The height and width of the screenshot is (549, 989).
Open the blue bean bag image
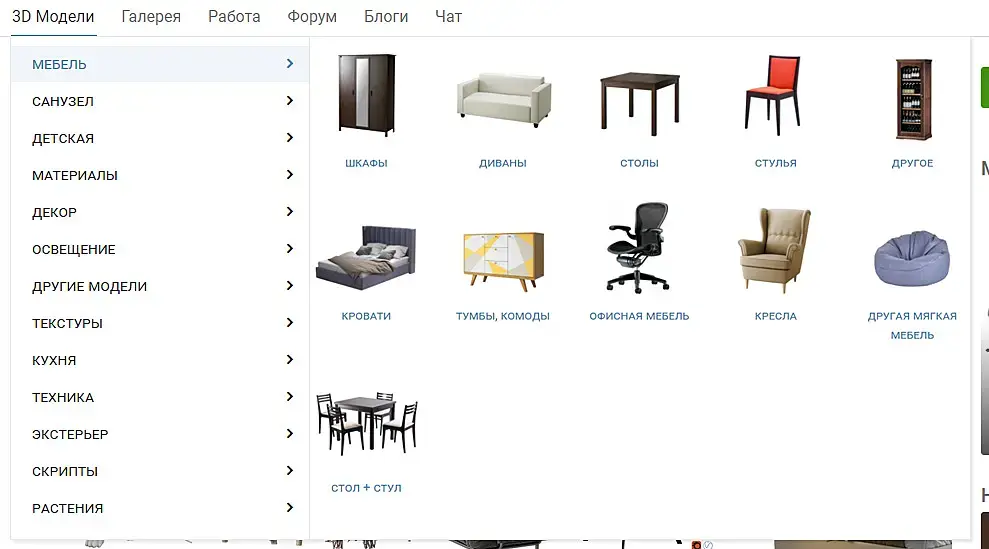(912, 259)
